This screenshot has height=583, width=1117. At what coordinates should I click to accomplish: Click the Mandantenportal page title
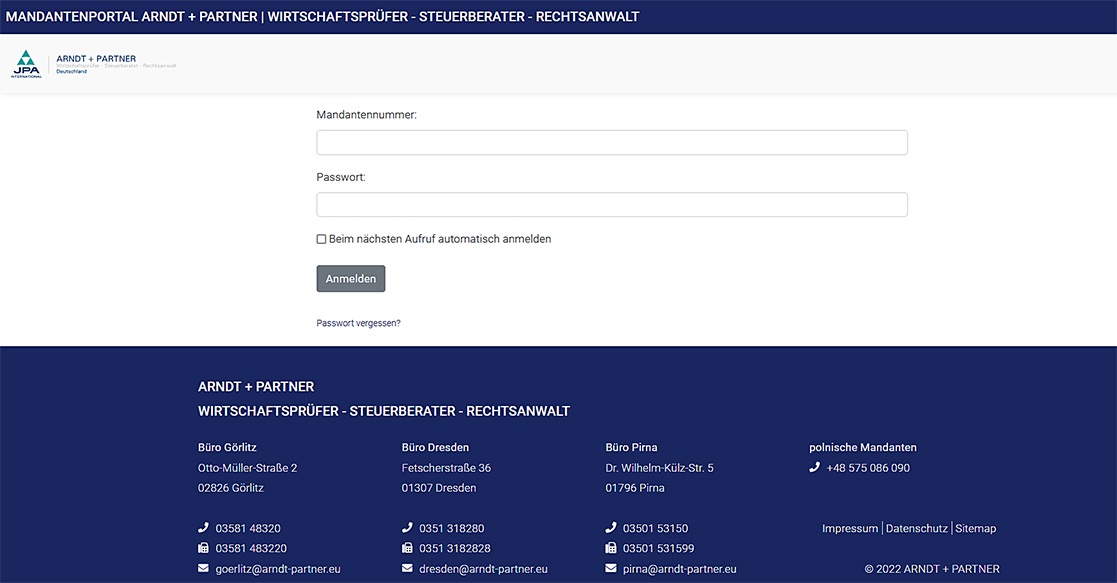323,16
